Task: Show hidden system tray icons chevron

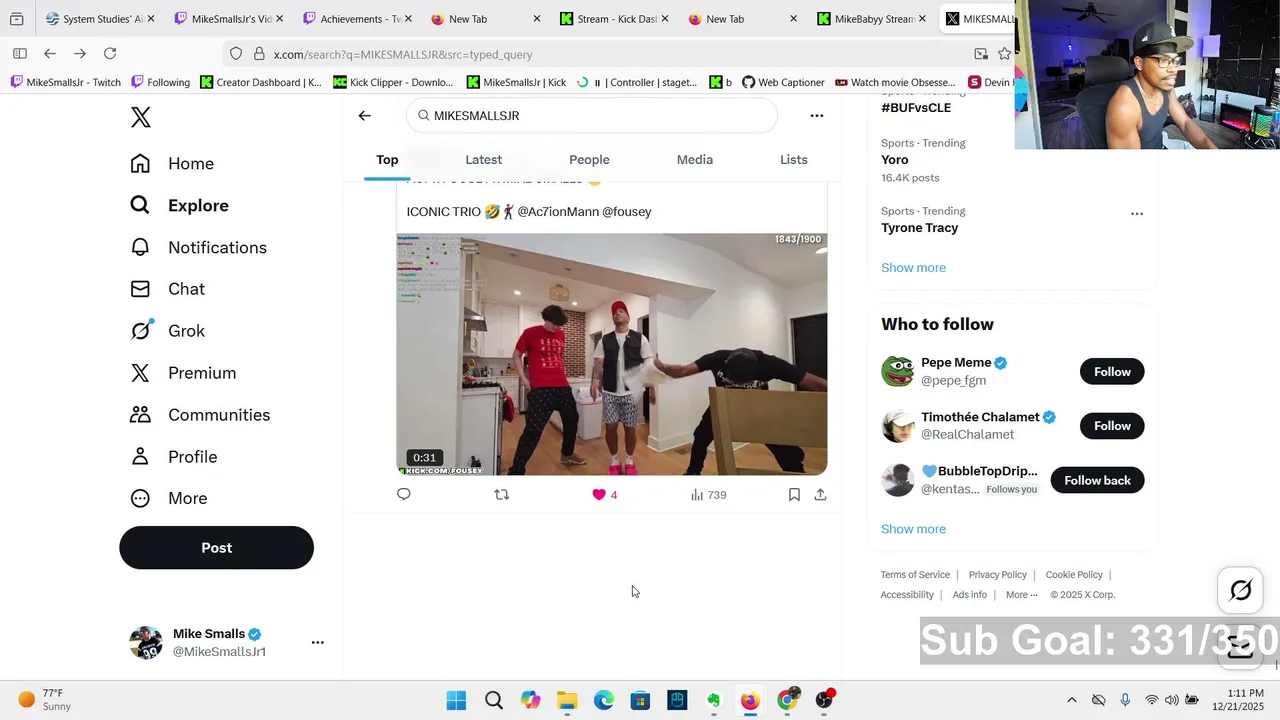Action: (1072, 700)
